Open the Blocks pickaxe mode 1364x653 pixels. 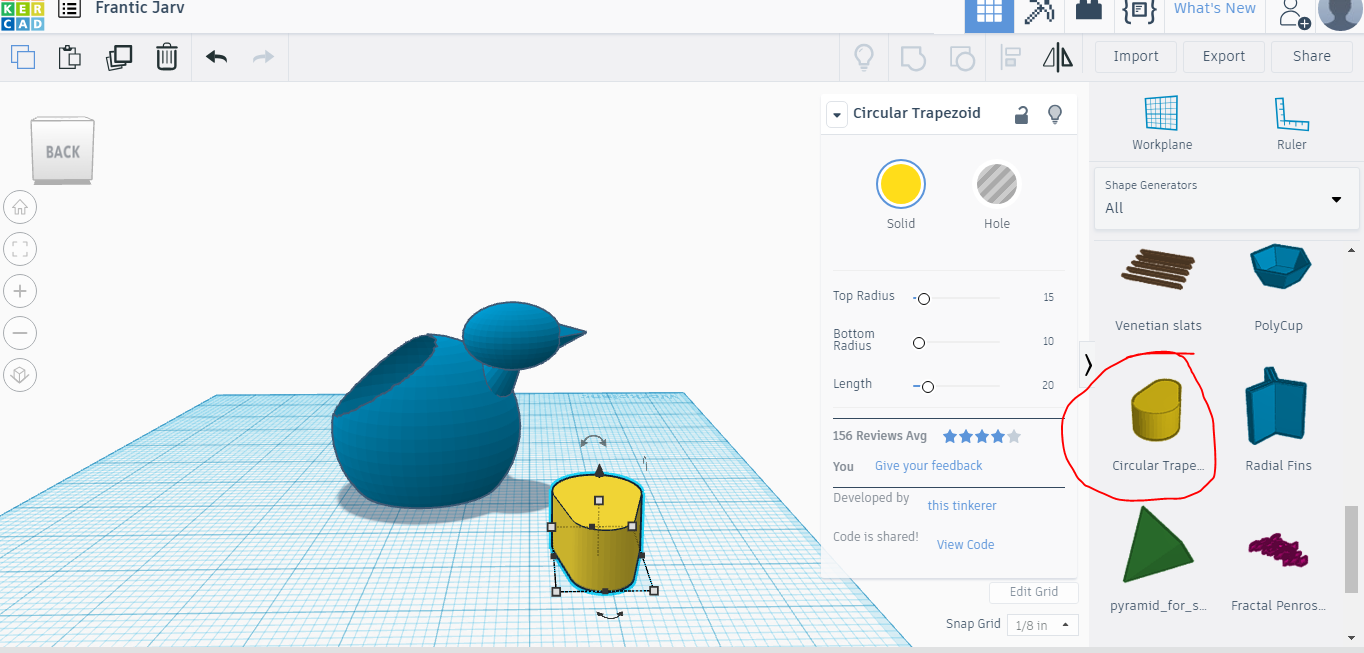click(x=1040, y=11)
